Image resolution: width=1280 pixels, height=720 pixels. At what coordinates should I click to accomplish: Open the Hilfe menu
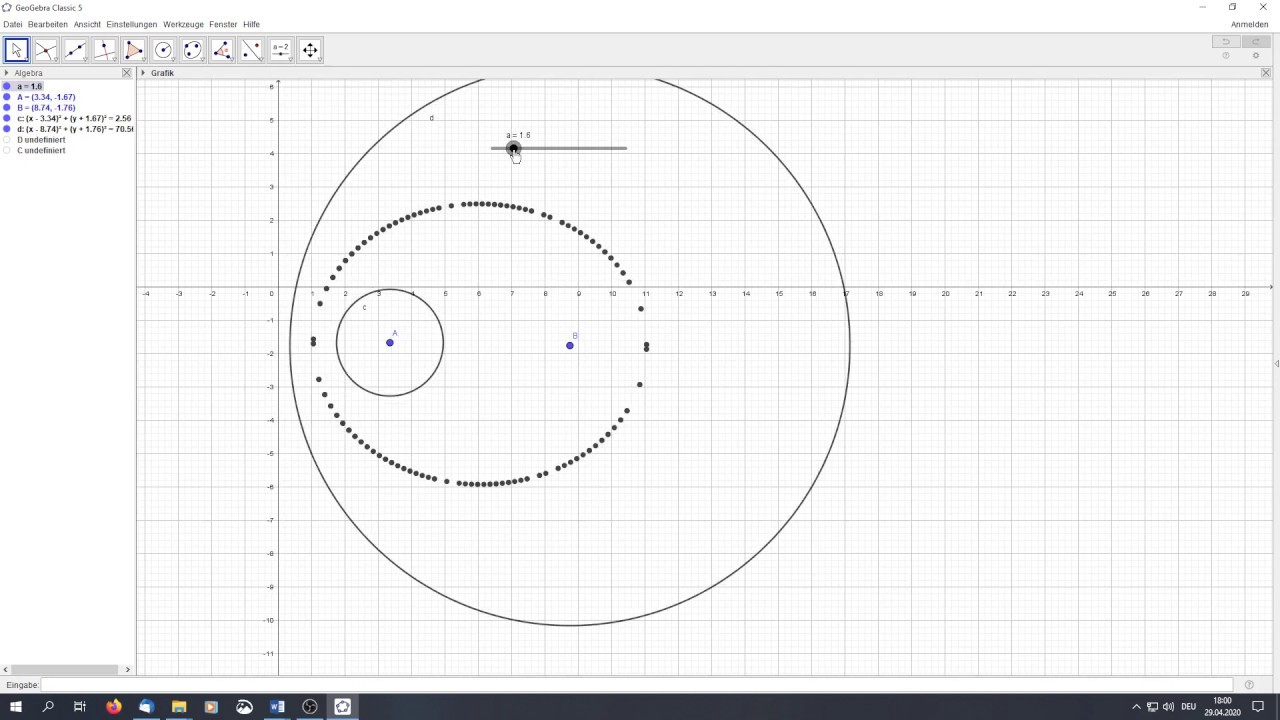(x=251, y=24)
